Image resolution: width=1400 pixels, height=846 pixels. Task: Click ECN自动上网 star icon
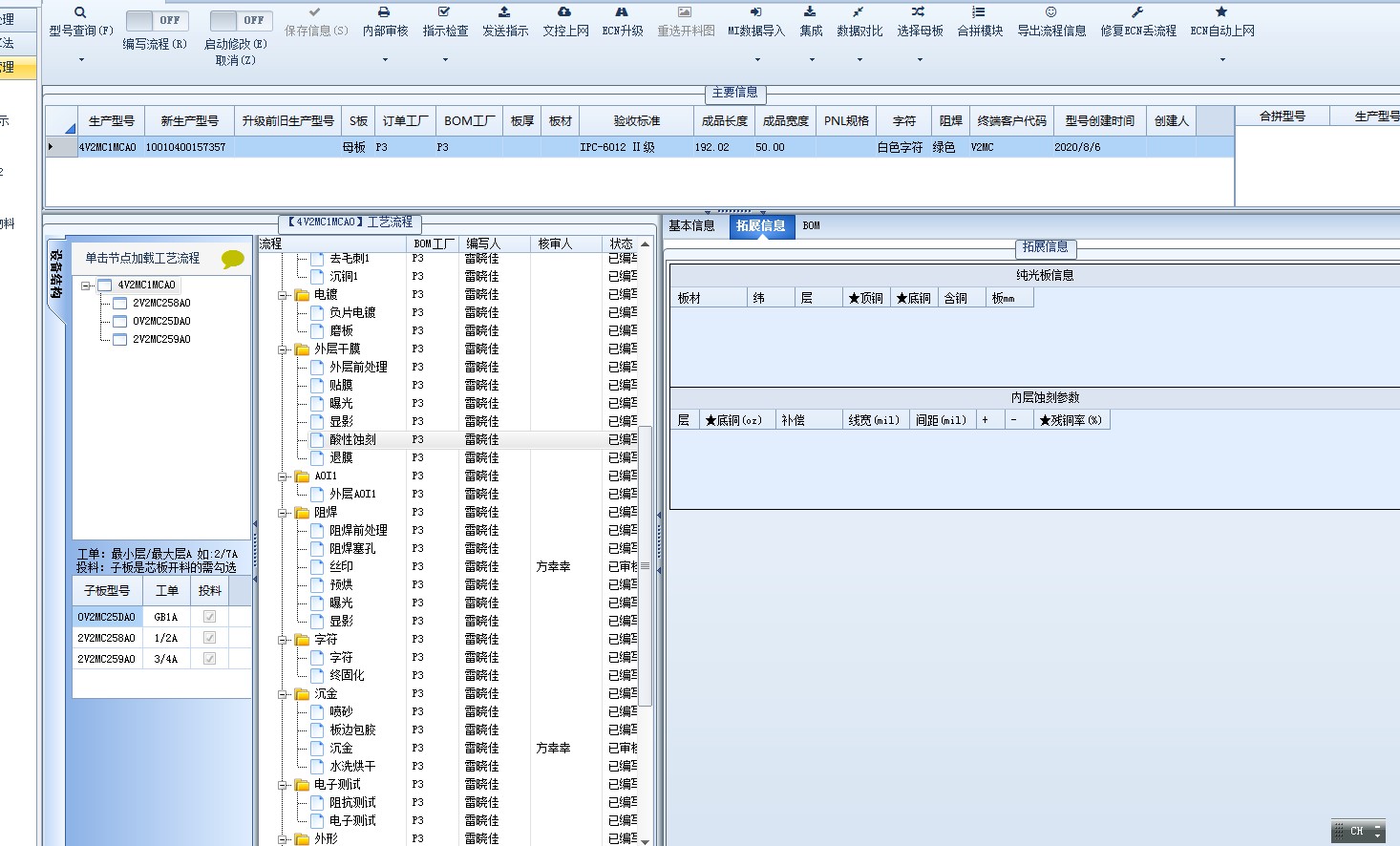click(1221, 12)
